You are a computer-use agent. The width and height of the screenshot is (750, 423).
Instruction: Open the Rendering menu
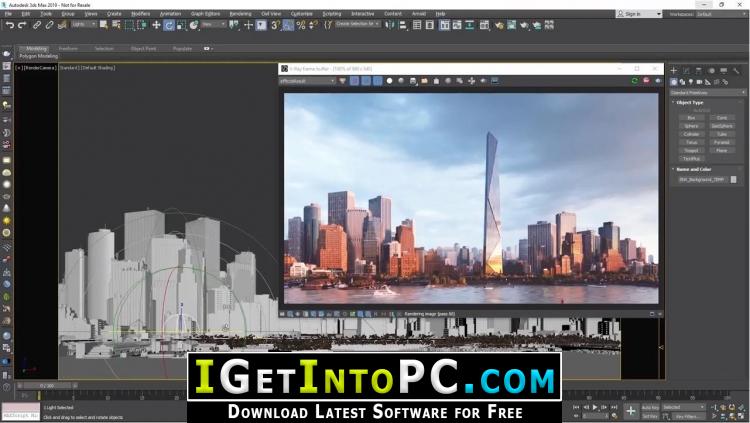point(242,14)
